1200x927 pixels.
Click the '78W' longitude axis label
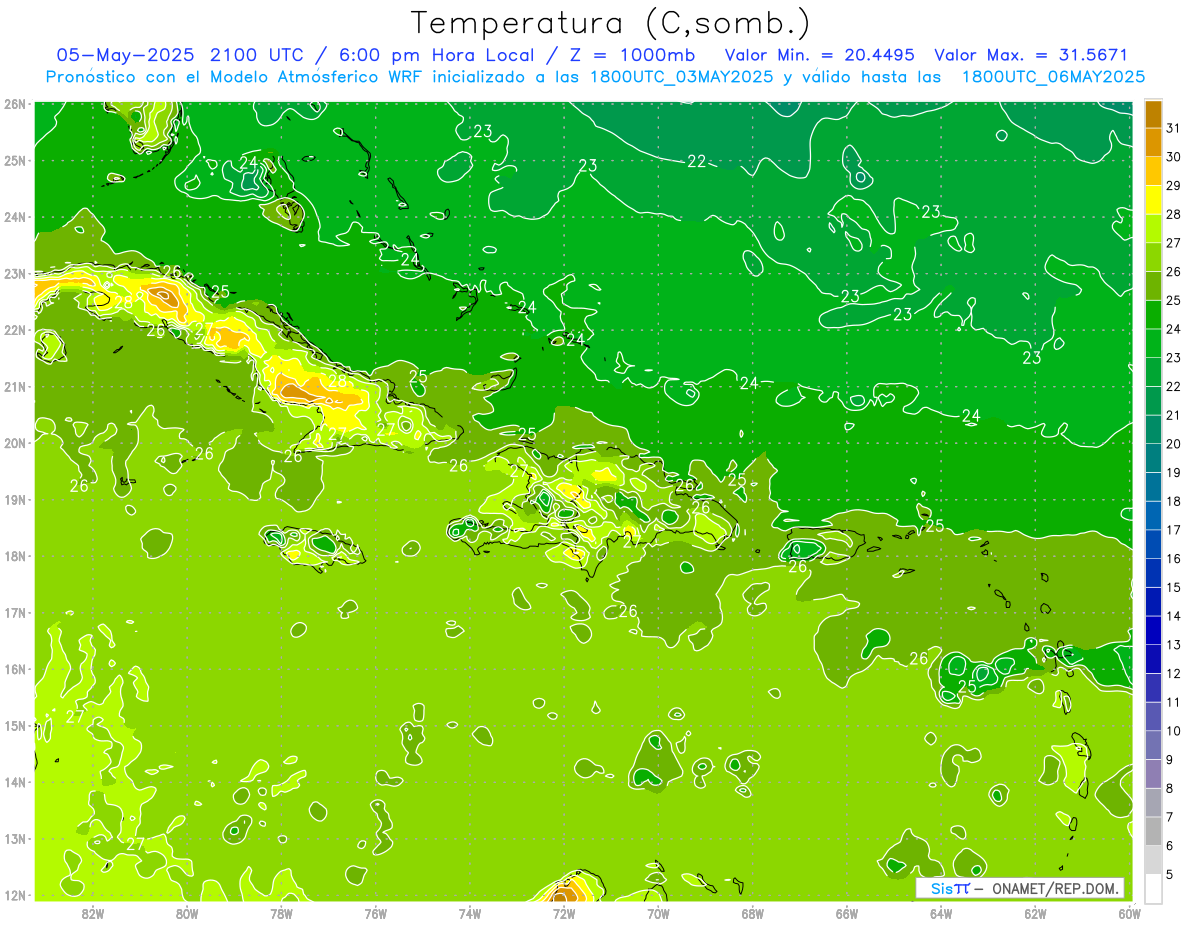point(281,913)
